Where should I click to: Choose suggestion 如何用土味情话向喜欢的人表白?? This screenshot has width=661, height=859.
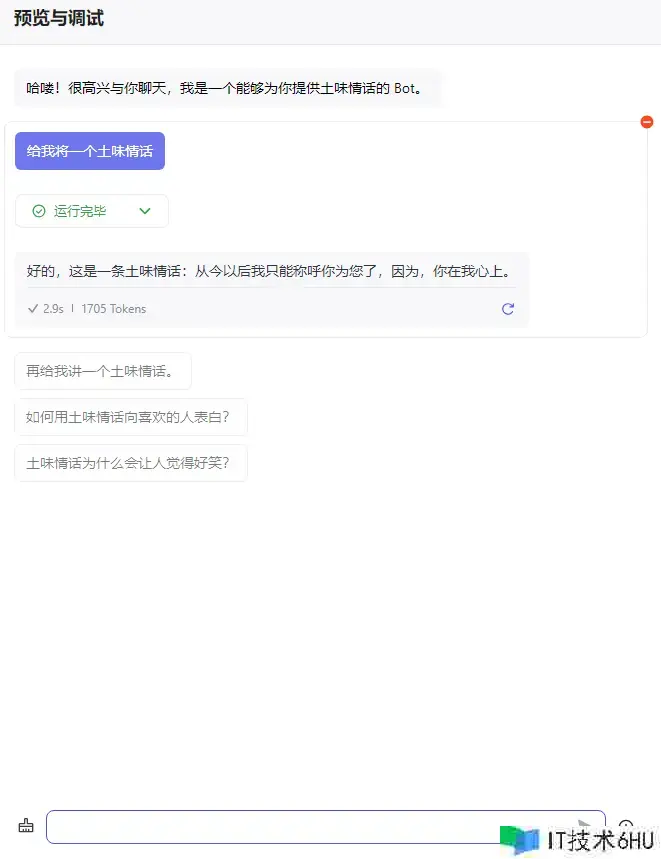(x=130, y=417)
